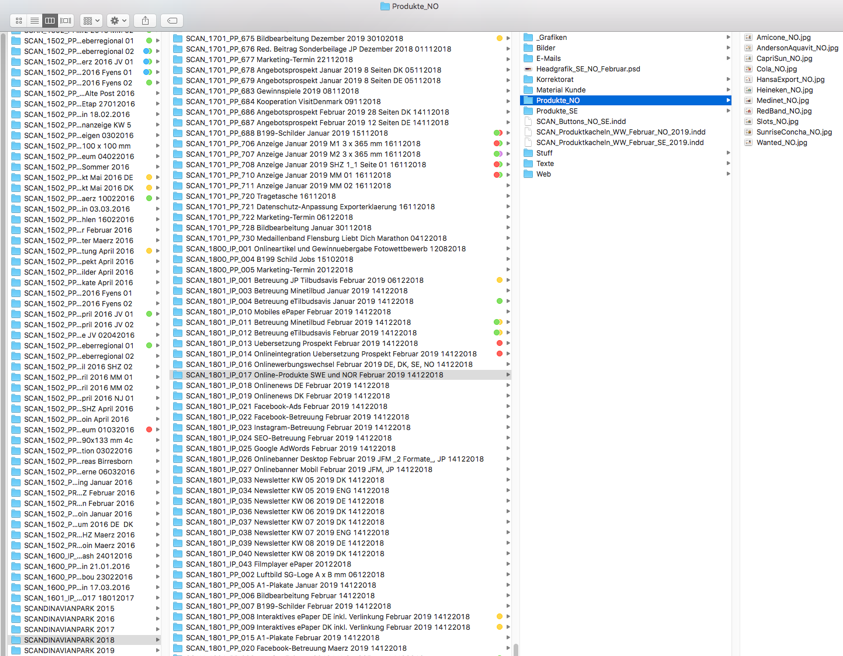Select the Wanted_NO.jpg file
Image resolution: width=843 pixels, height=656 pixels.
coord(783,143)
